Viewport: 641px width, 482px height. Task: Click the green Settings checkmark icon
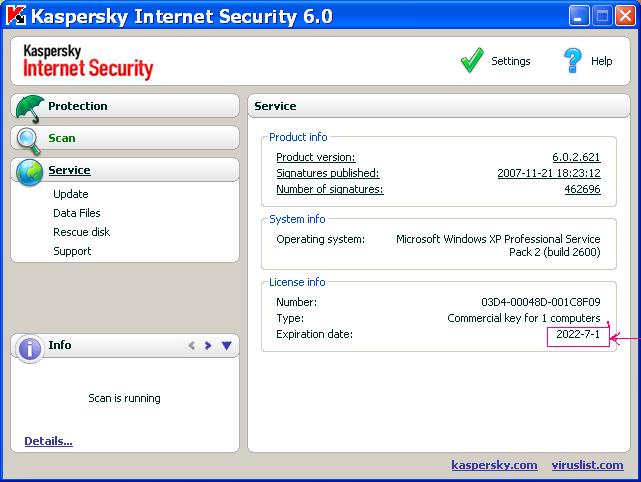tap(472, 61)
